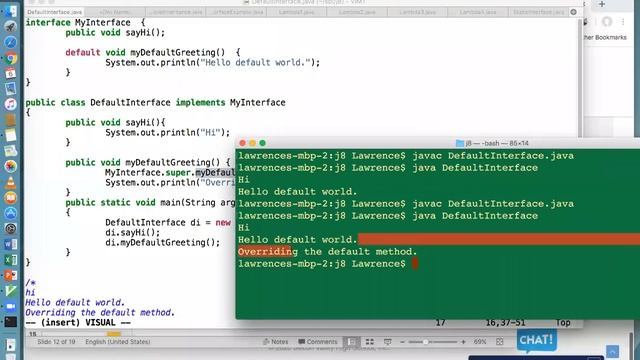Open Other Bookmarks folder in browser

[x=604, y=37]
